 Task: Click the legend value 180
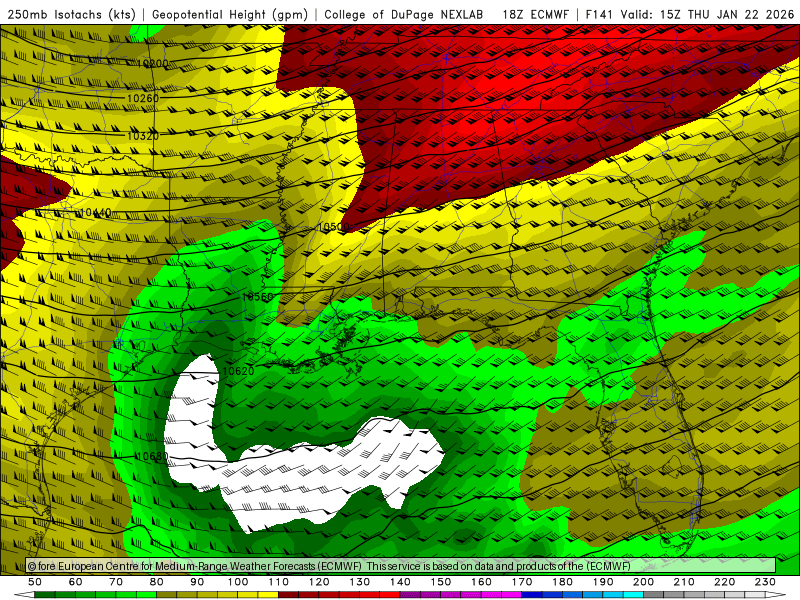tap(562, 582)
